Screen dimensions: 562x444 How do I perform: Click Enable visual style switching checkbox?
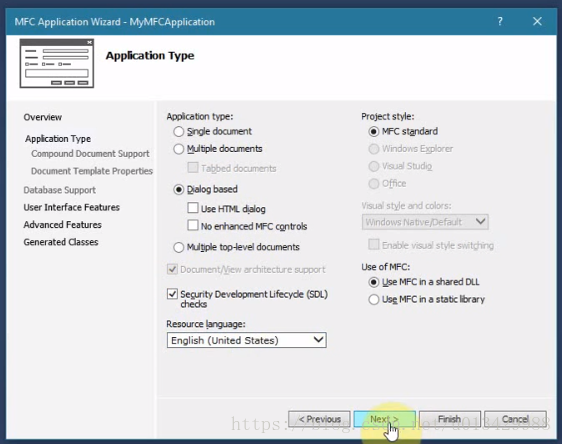[374, 244]
